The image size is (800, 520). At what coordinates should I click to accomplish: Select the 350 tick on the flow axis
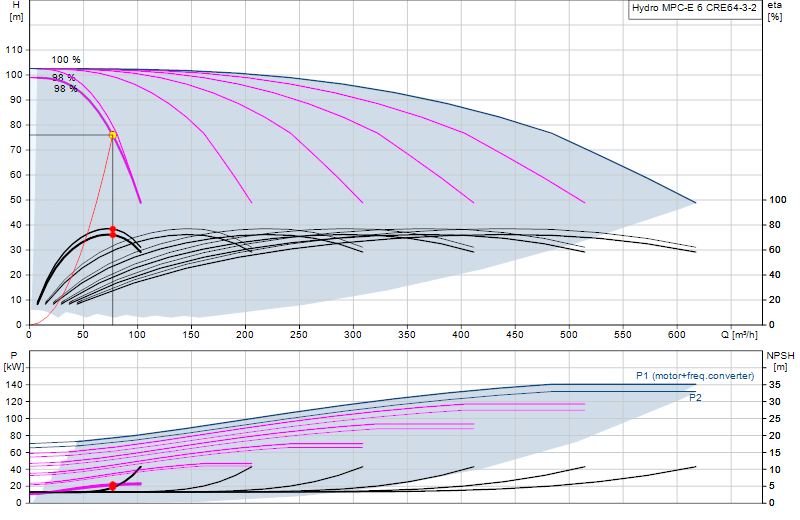pyautogui.click(x=407, y=335)
